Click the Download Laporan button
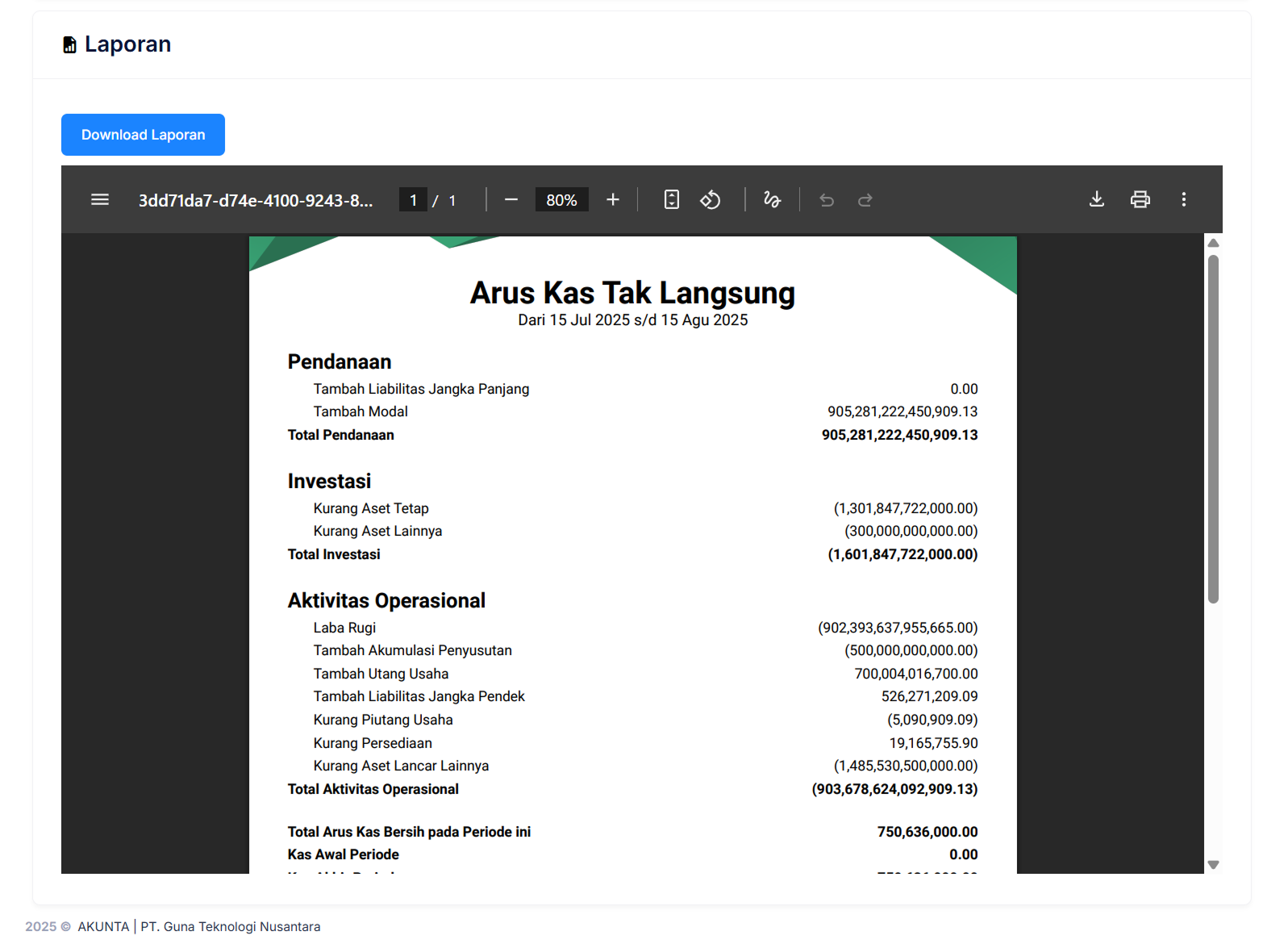 point(143,135)
